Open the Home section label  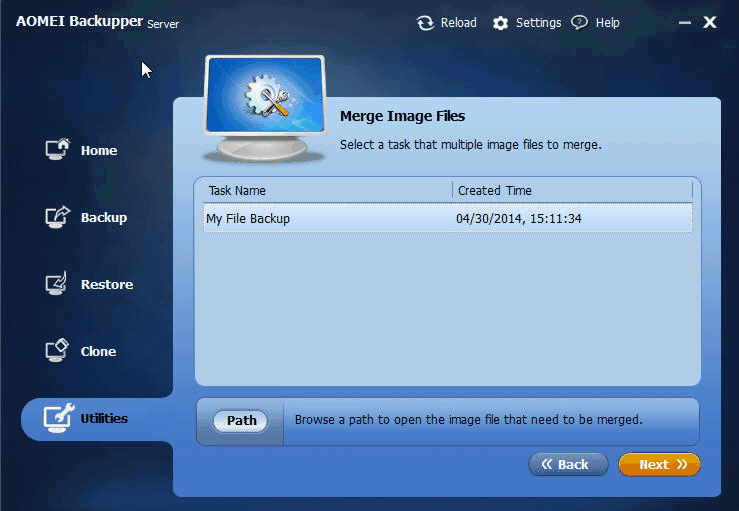click(99, 150)
